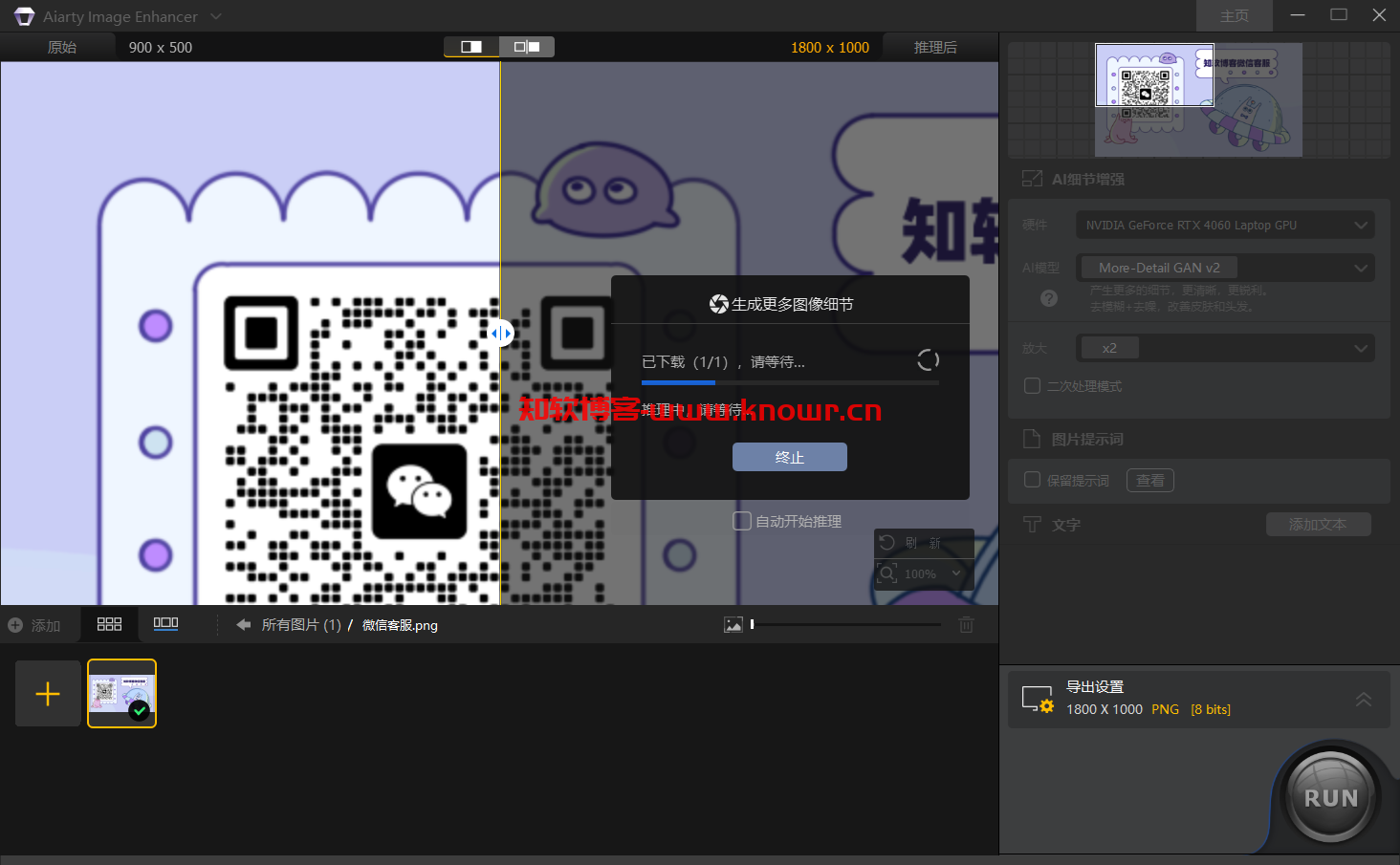Enable 自动开始推理 auto-start checkbox
The height and width of the screenshot is (865, 1400).
click(742, 521)
